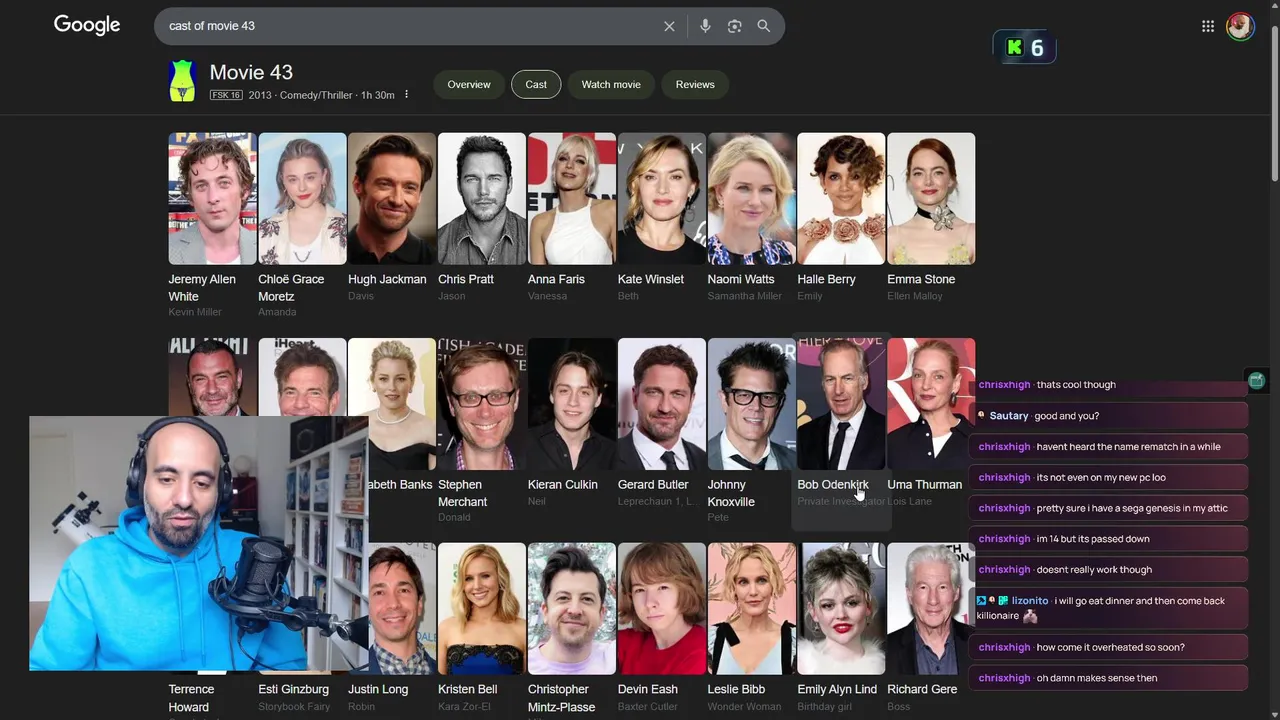
Task: Open Bob Odenkirk's photo
Action: [x=841, y=404]
